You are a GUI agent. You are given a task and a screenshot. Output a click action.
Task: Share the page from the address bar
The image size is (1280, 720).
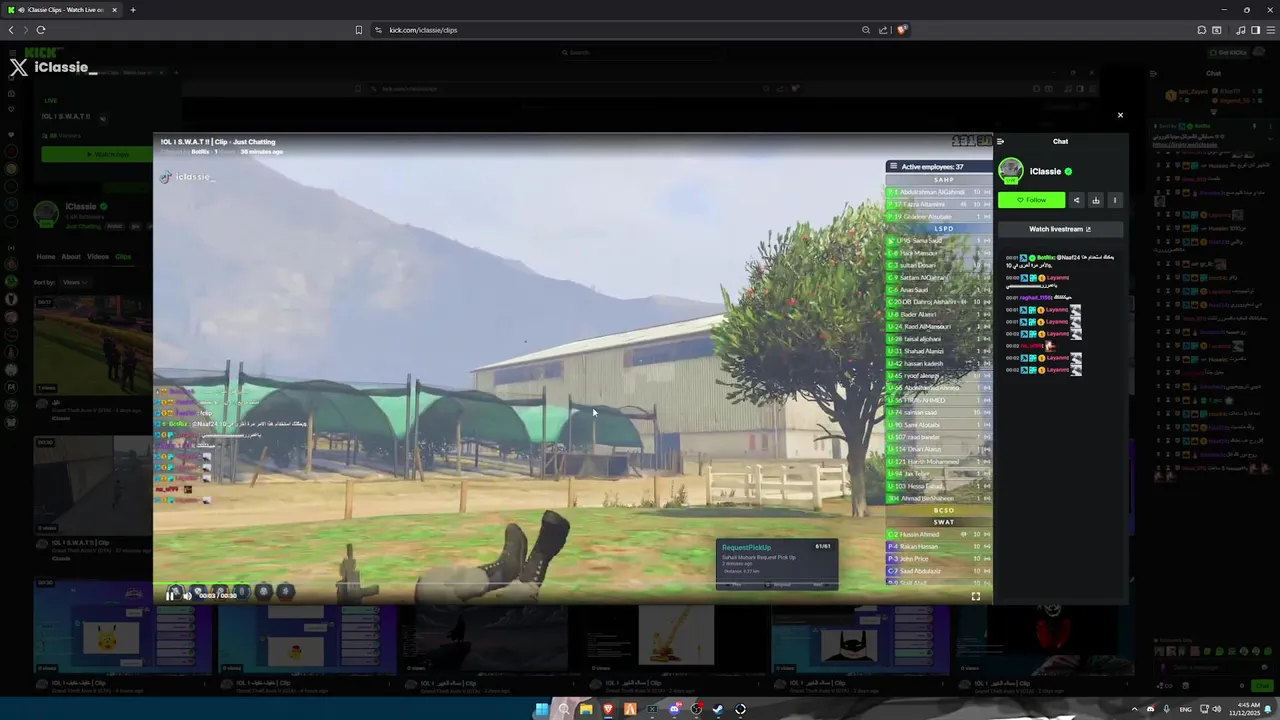click(x=883, y=30)
